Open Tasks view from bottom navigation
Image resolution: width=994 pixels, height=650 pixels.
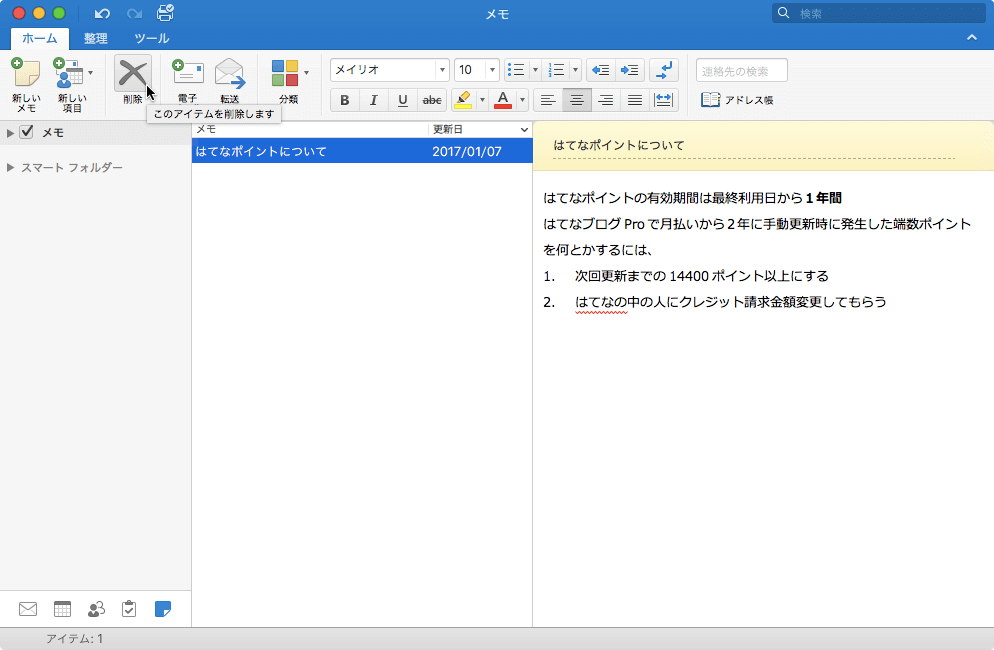(x=129, y=609)
